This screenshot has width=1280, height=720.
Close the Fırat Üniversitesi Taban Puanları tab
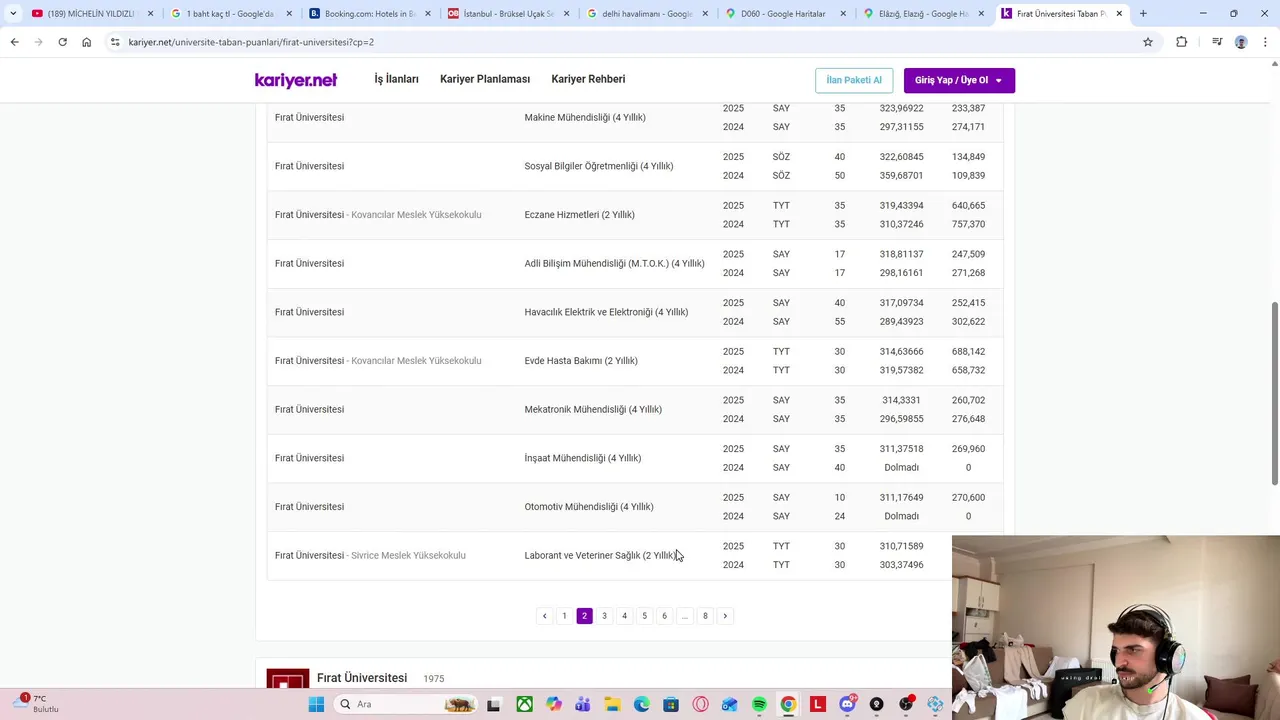(1119, 14)
